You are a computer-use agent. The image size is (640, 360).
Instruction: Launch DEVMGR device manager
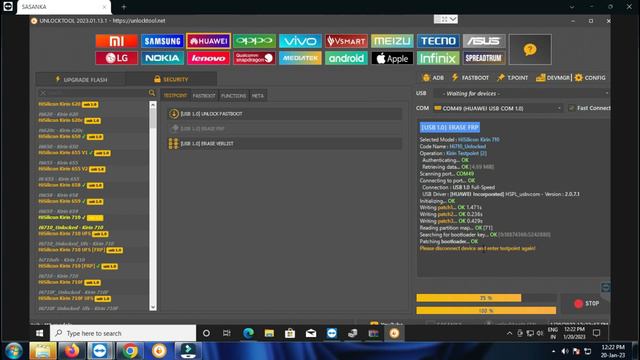pos(553,78)
